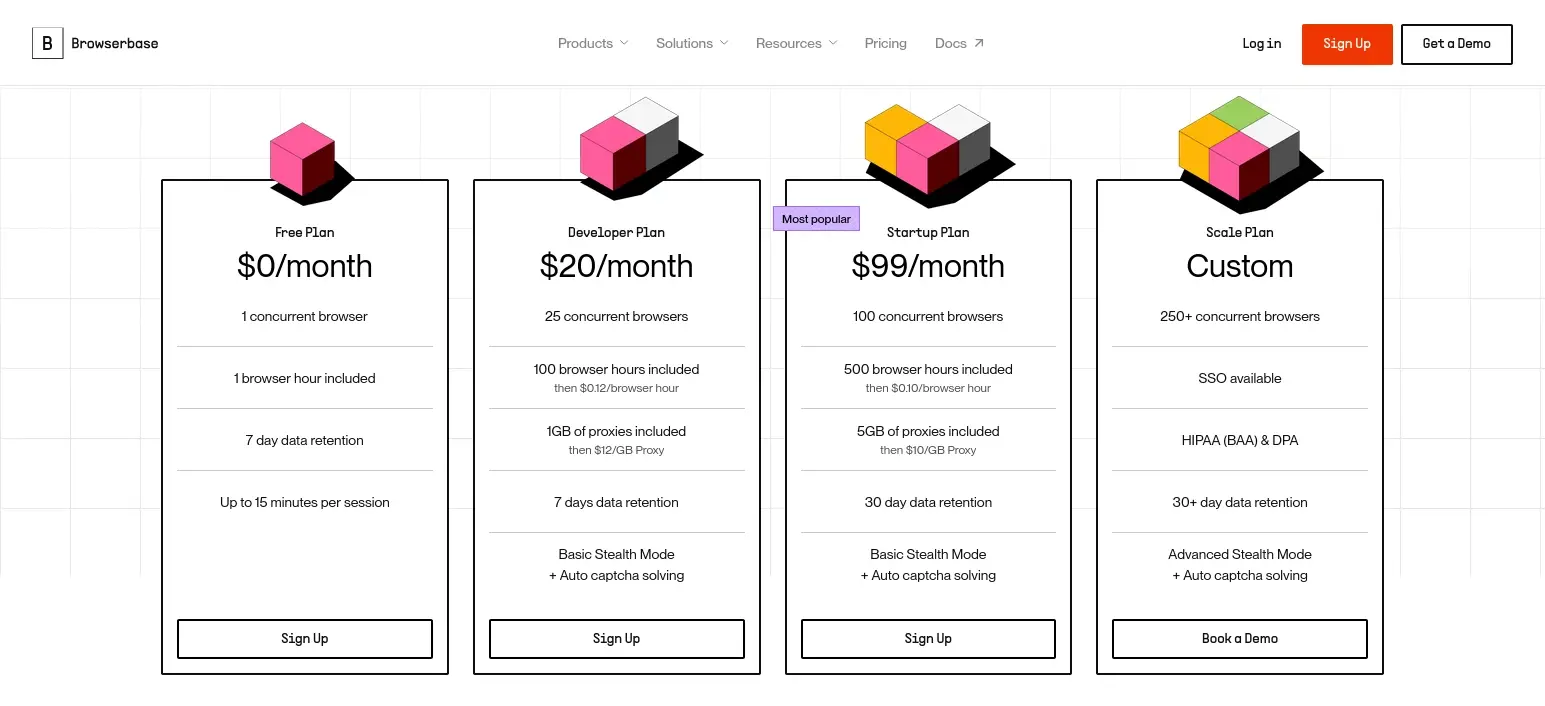Image resolution: width=1545 pixels, height=706 pixels.
Task: Expand the Products dropdown menu
Action: coord(593,43)
